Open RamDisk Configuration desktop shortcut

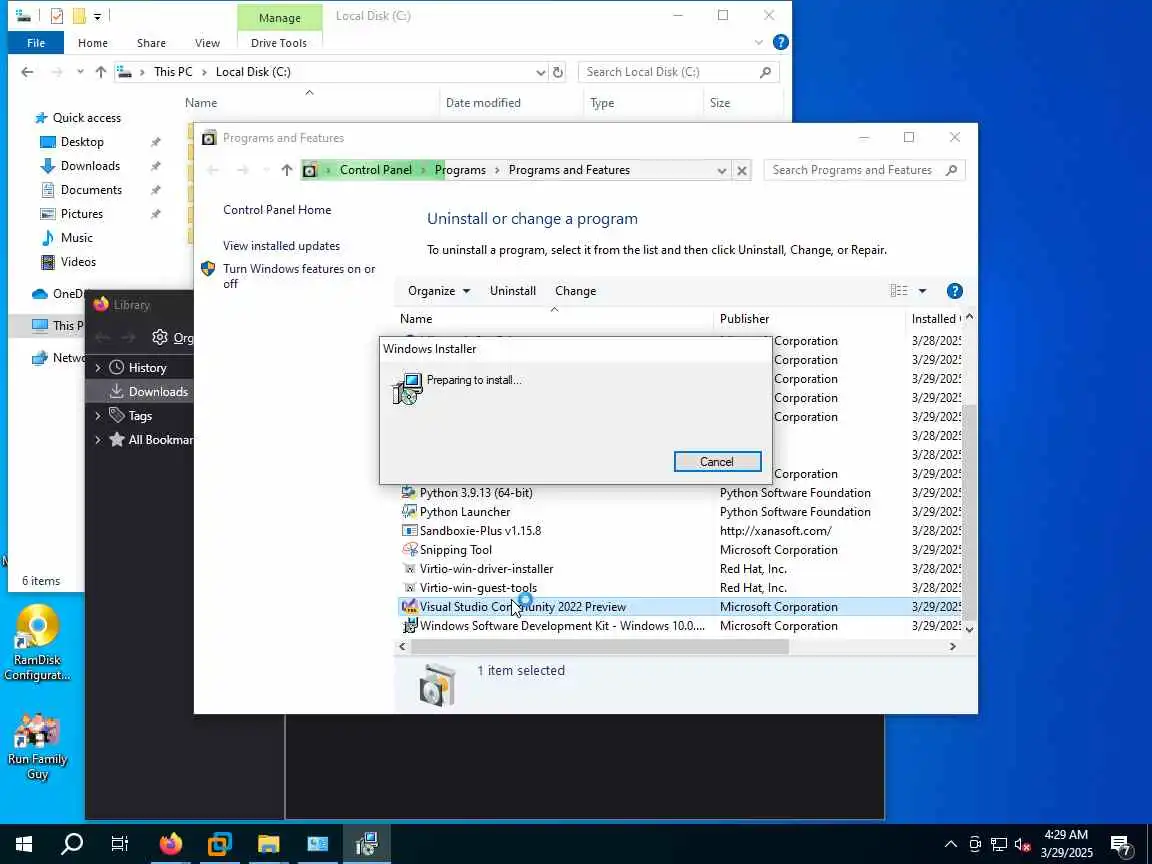(37, 644)
